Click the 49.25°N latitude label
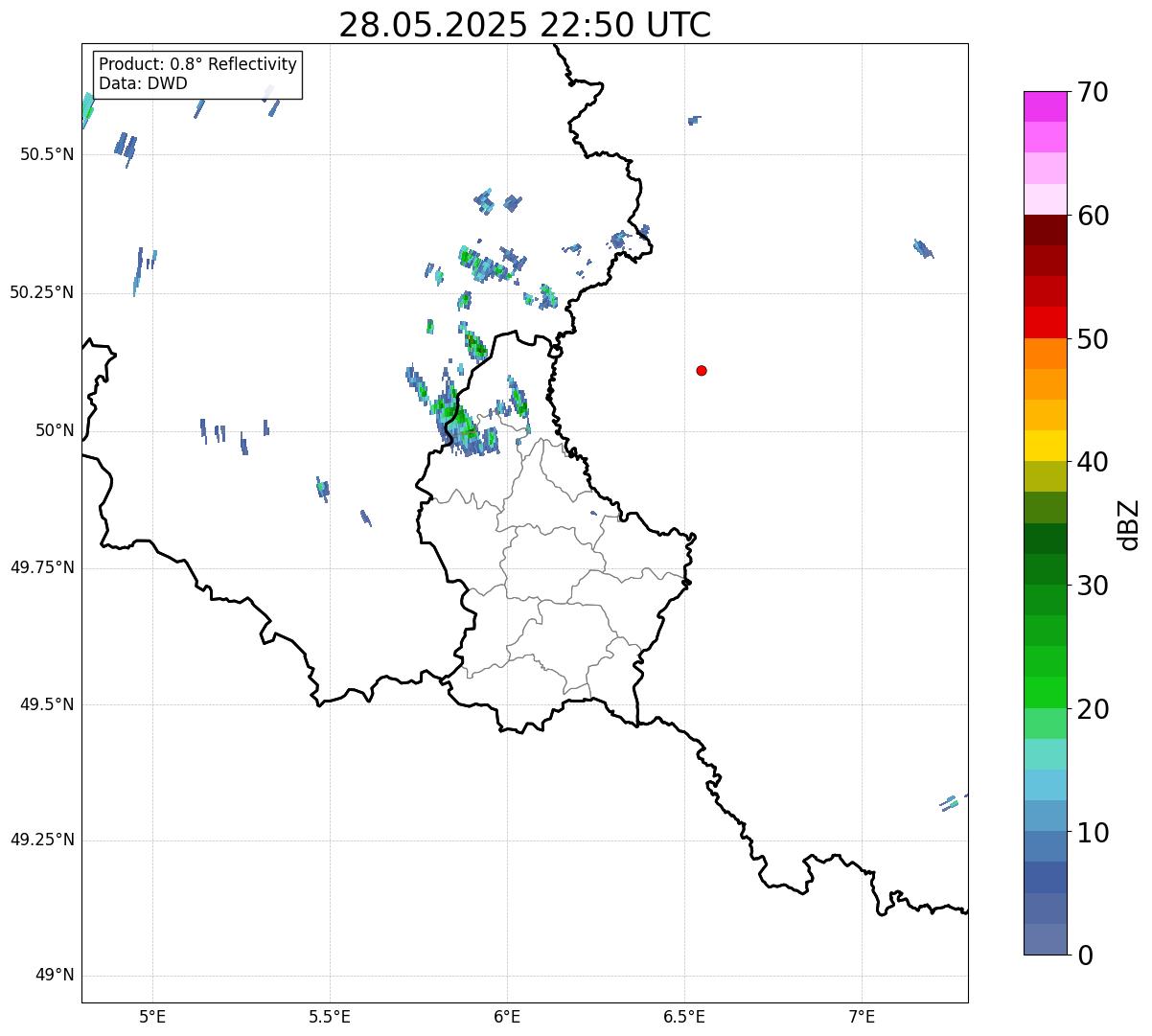 click(42, 840)
